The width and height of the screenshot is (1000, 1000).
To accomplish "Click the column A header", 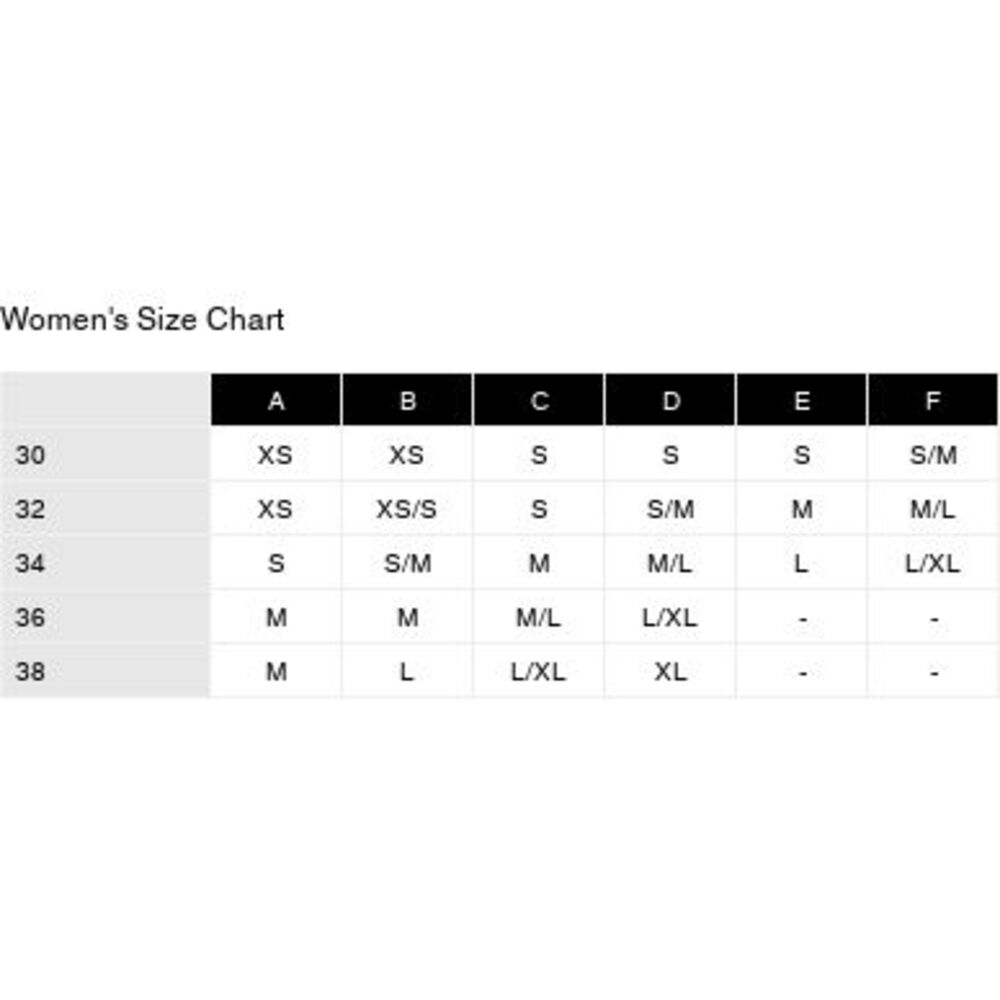I will pos(276,400).
